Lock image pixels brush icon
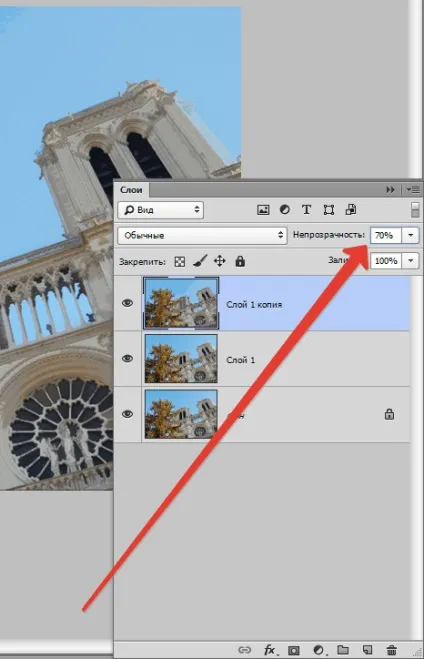Screen dimensions: 424x659 pos(200,261)
